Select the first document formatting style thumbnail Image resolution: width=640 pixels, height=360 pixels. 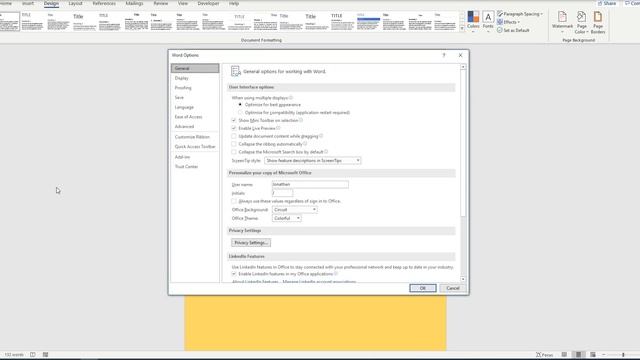[x=9, y=22]
